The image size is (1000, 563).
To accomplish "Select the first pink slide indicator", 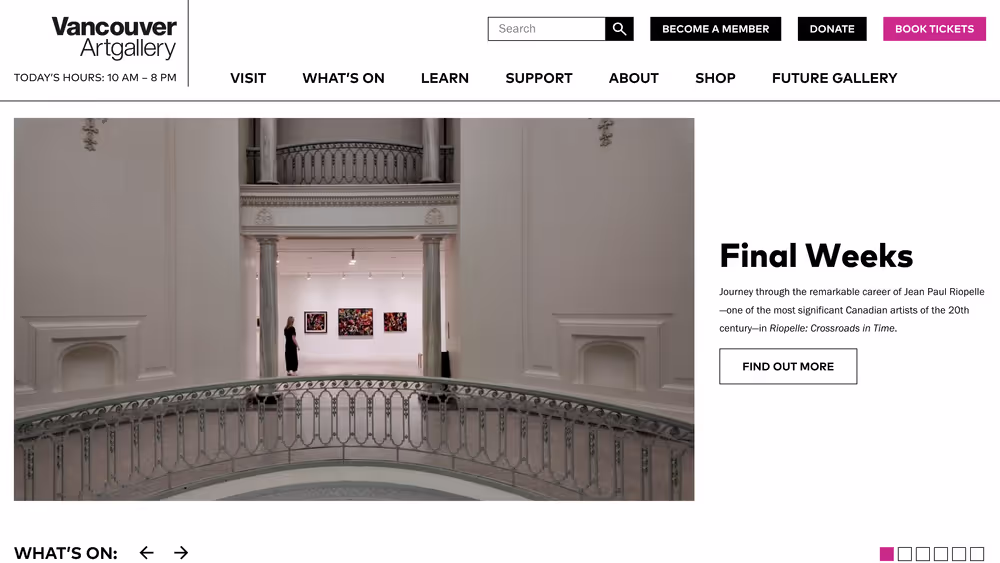I will (x=886, y=554).
